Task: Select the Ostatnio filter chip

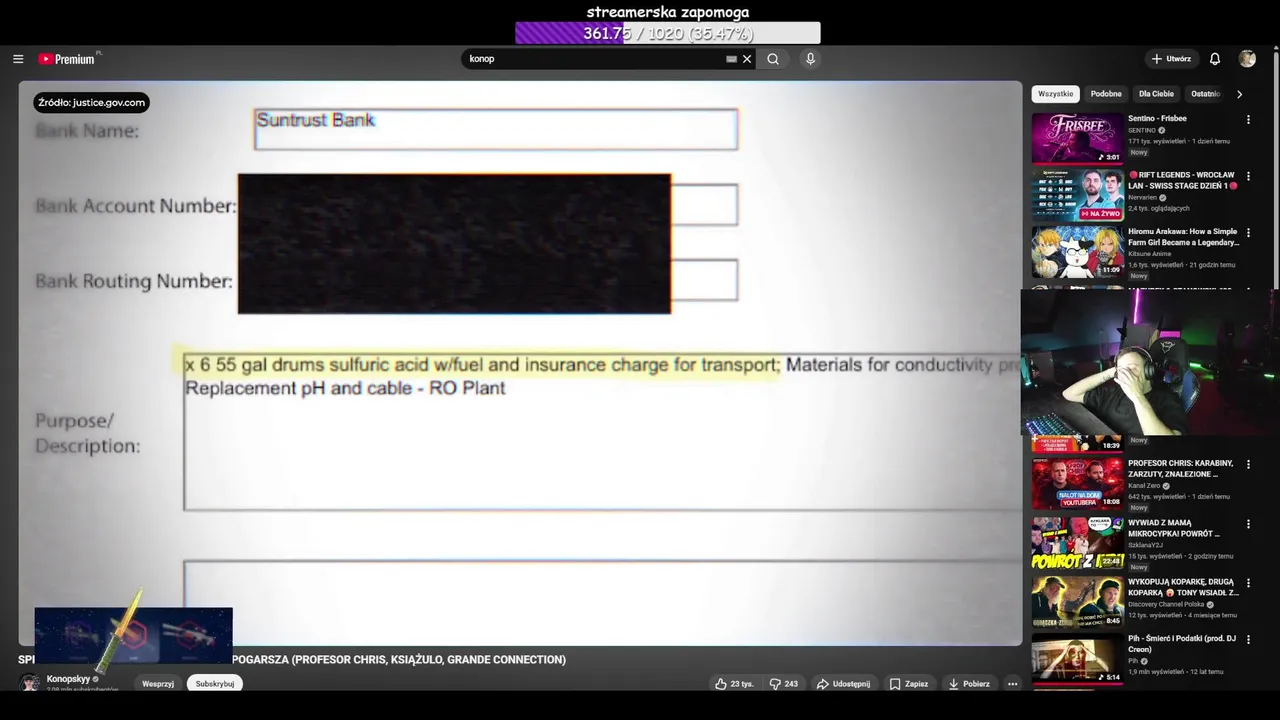Action: pyautogui.click(x=1206, y=94)
